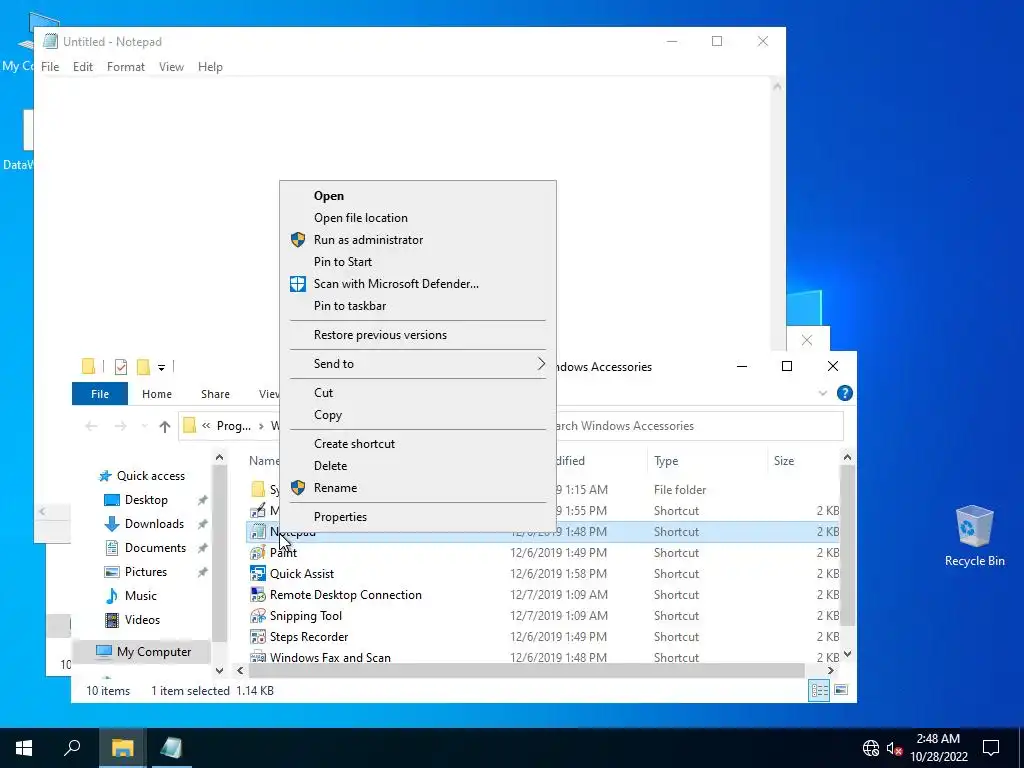Click Explorer Help question mark icon
Screen dimensions: 1024x768
pyautogui.click(x=844, y=393)
